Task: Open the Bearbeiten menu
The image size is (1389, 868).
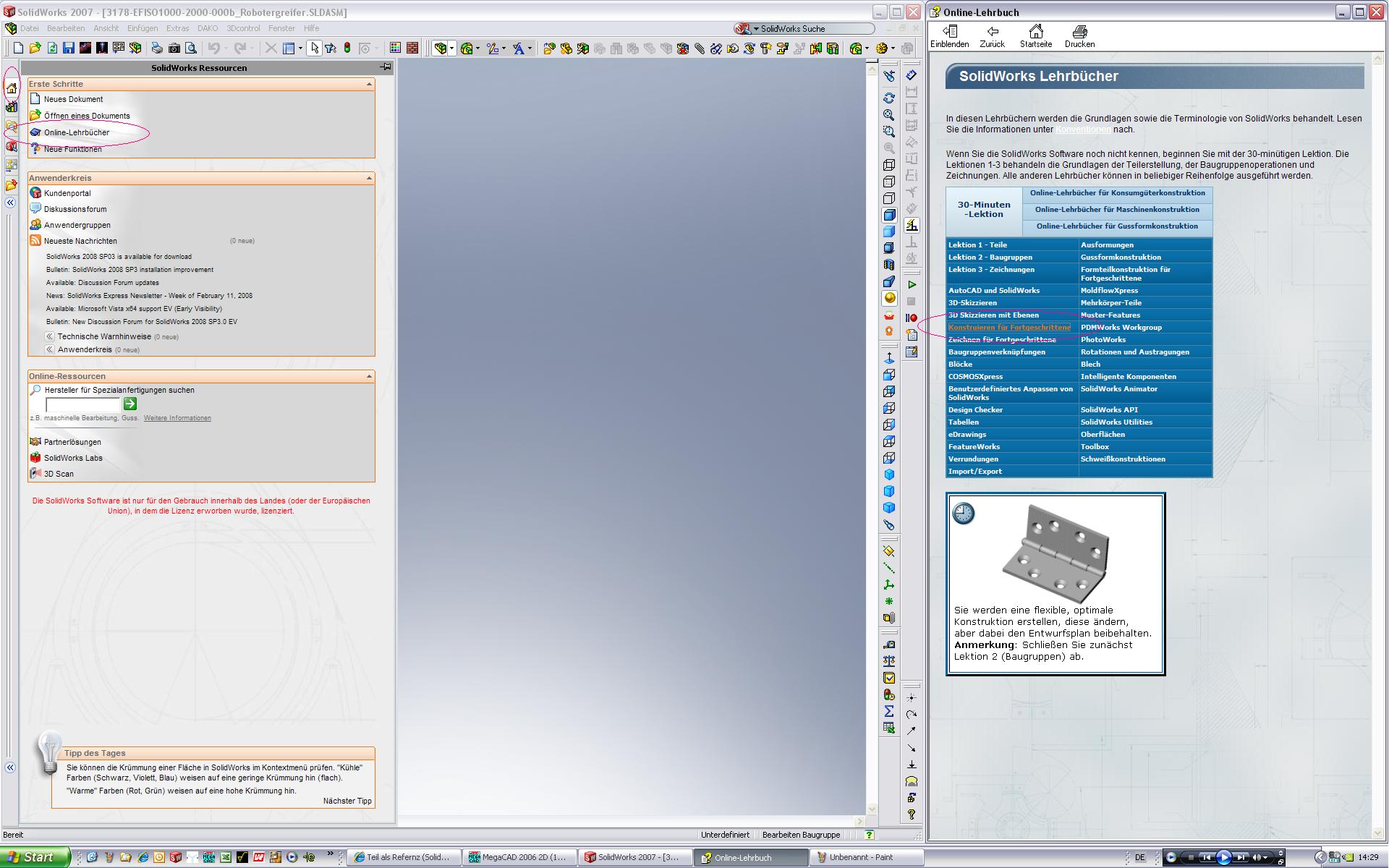Action: (x=66, y=28)
